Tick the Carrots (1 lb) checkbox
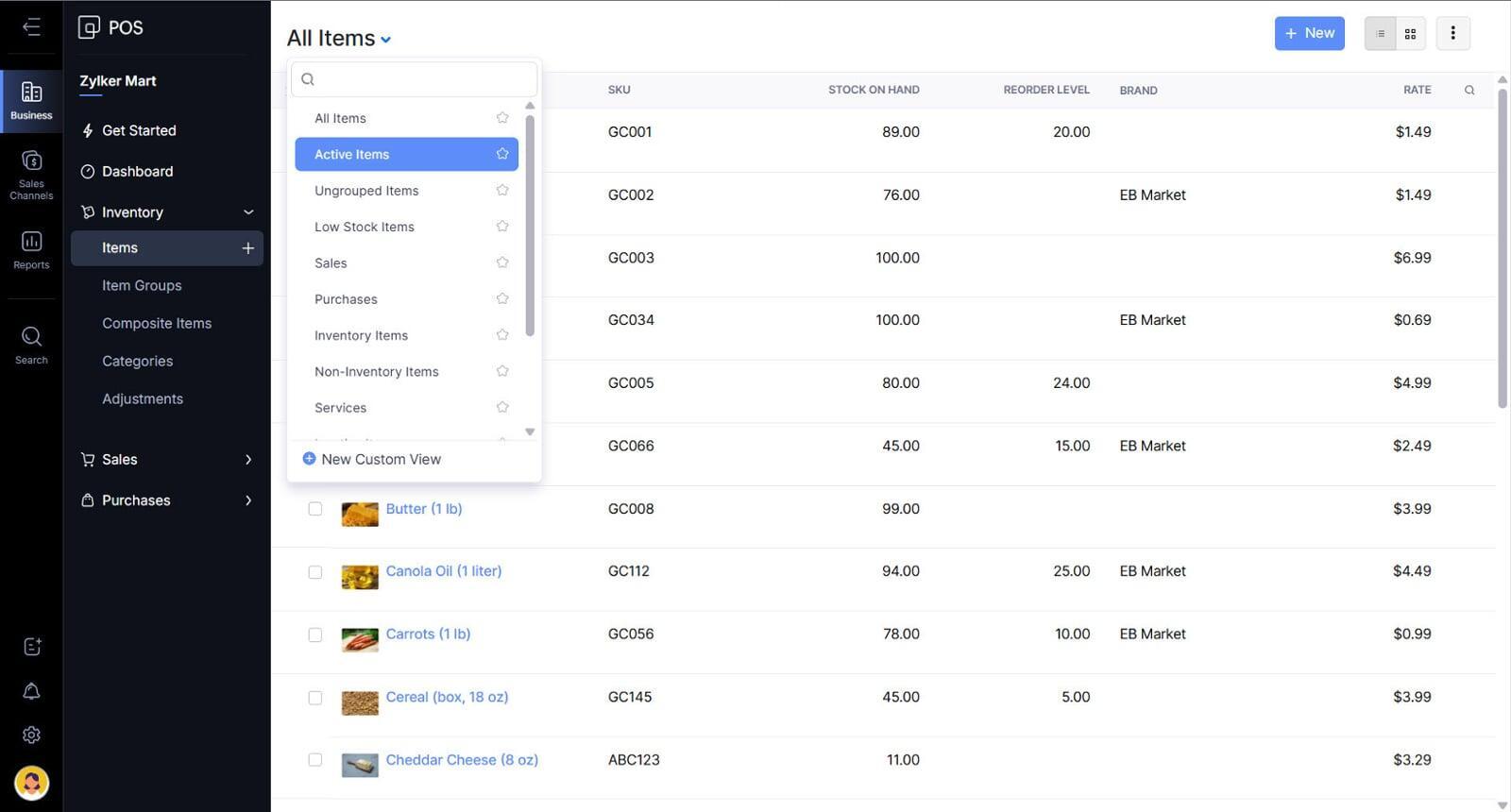This screenshot has width=1511, height=812. (315, 634)
